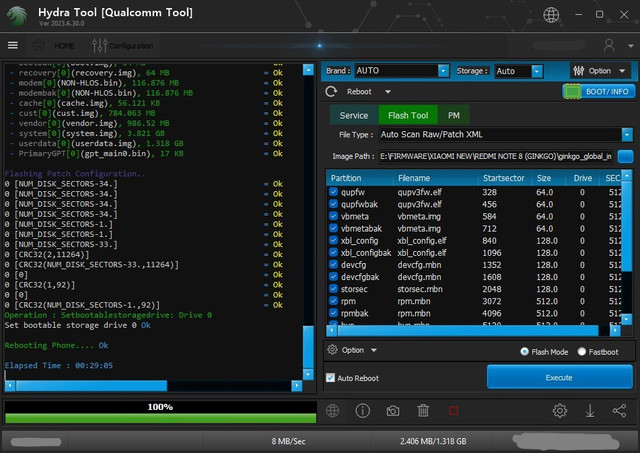Click the globe language icon in title bar
The image size is (640, 453).
(551, 15)
